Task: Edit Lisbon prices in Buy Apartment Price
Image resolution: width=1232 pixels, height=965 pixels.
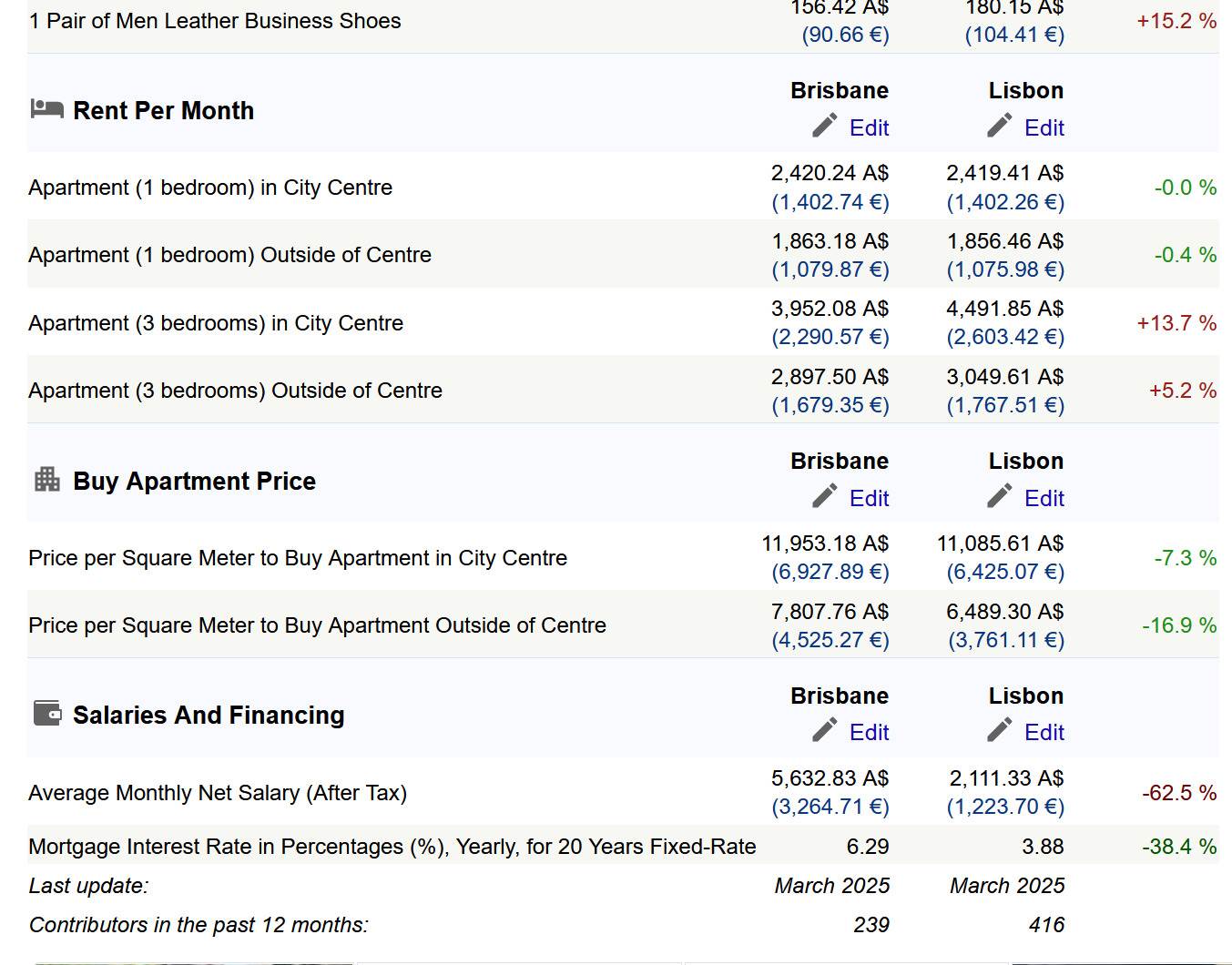Action: [1044, 499]
